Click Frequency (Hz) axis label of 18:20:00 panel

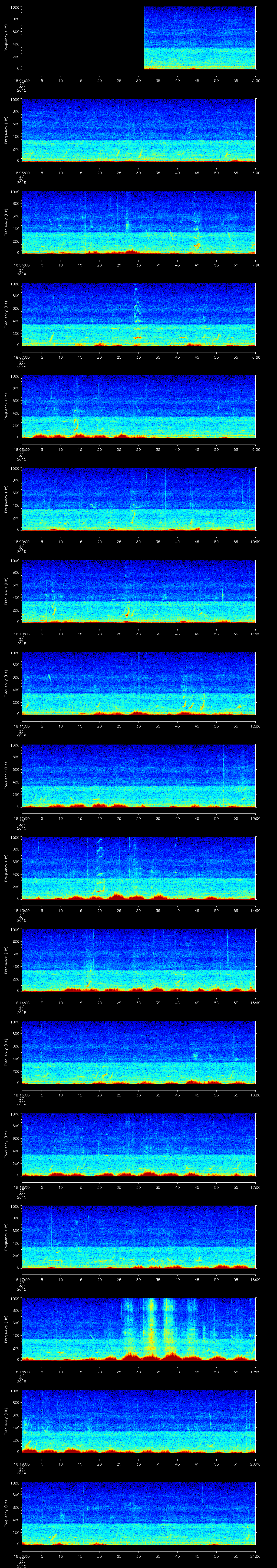(6, 1513)
